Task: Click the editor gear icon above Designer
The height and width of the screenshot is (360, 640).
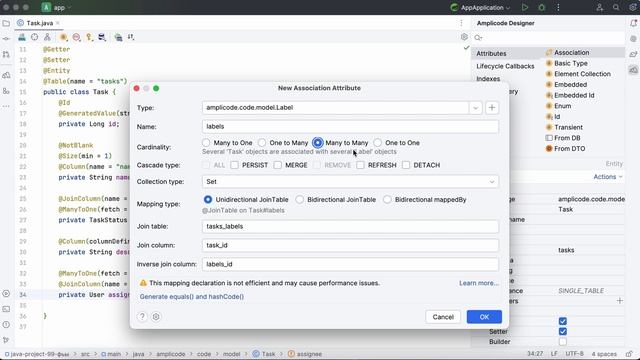Action: [x=464, y=37]
